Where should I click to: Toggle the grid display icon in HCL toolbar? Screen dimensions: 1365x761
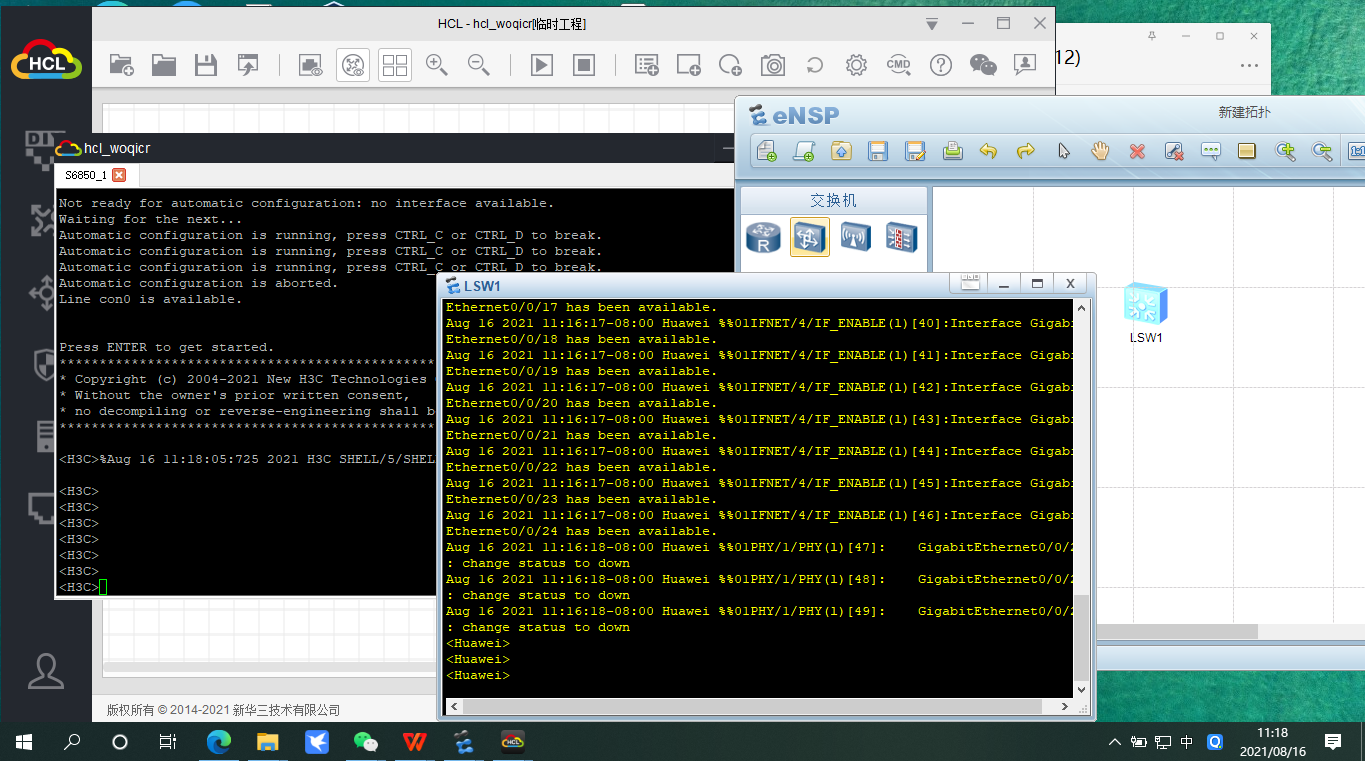(395, 65)
